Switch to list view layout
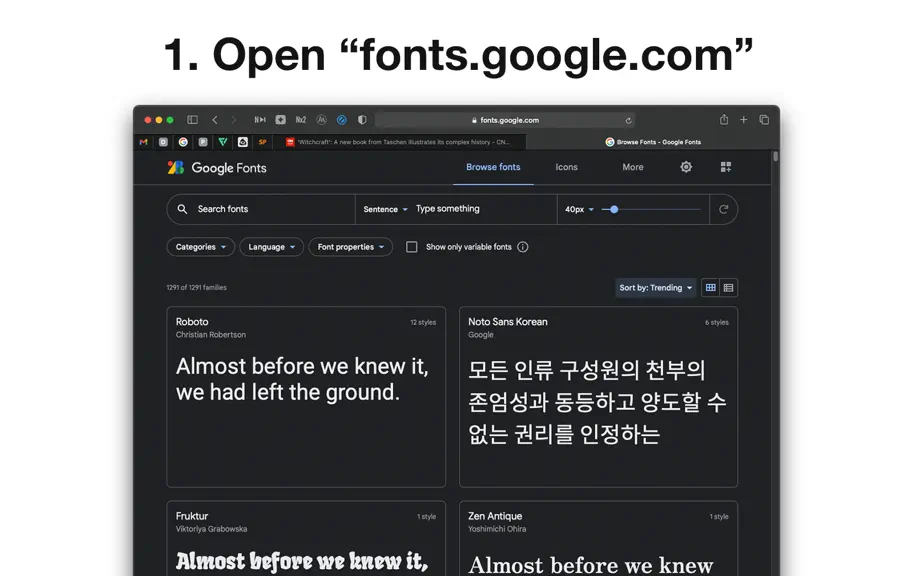The image size is (922, 576). pos(729,287)
